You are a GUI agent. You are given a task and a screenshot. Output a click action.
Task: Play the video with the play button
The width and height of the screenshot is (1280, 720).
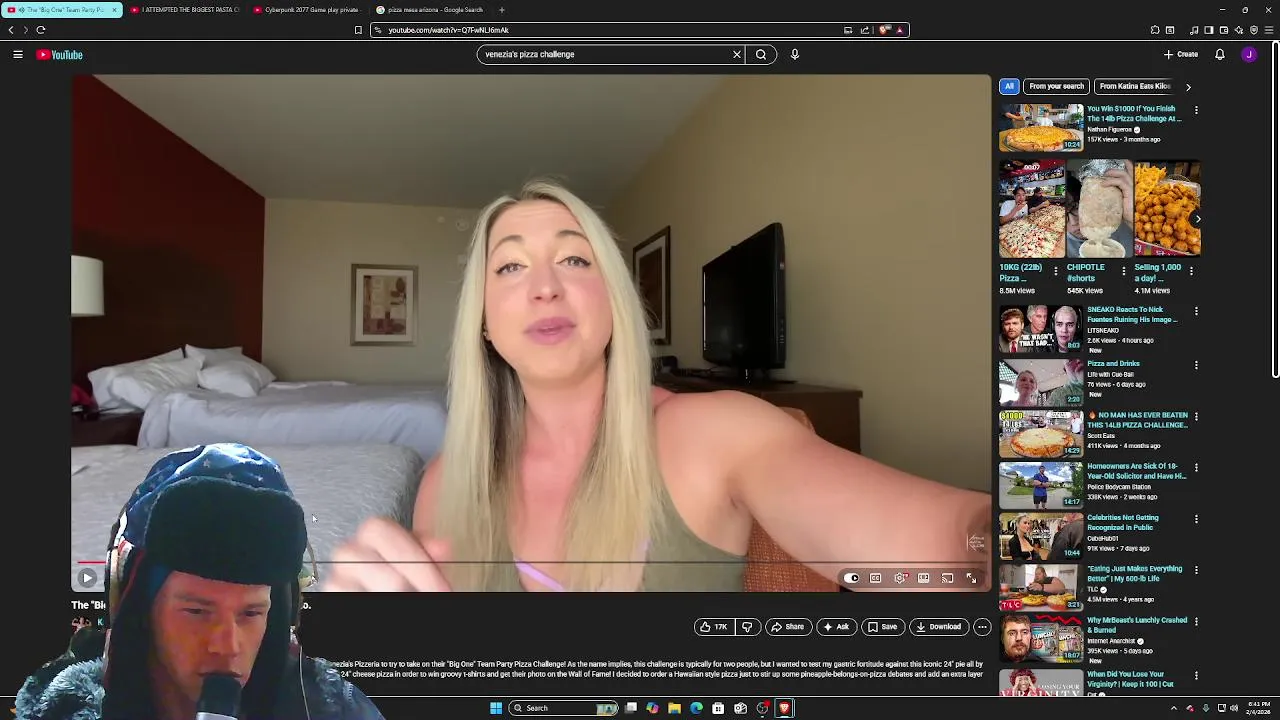point(87,578)
